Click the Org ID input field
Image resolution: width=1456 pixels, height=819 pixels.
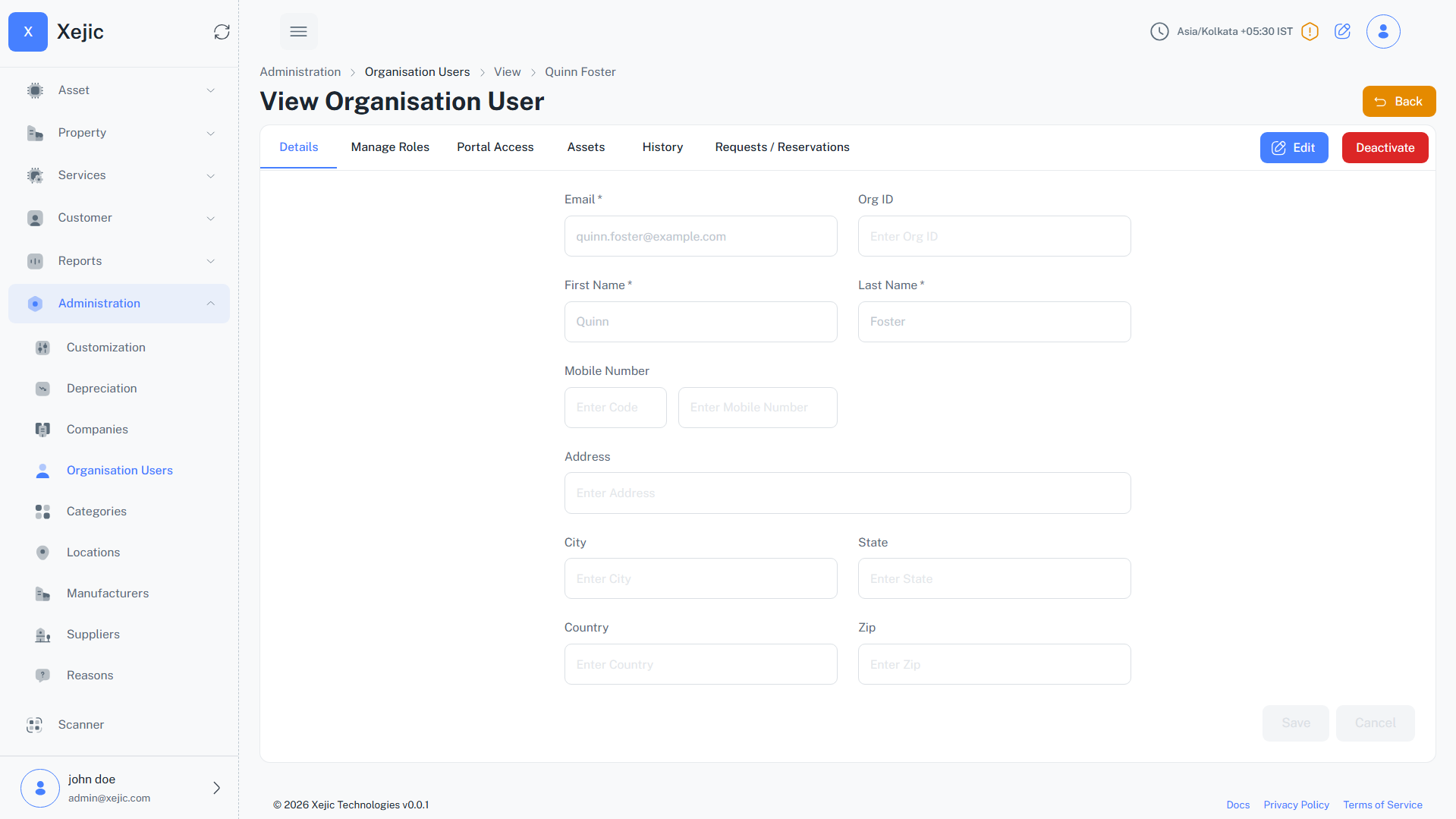click(x=995, y=236)
